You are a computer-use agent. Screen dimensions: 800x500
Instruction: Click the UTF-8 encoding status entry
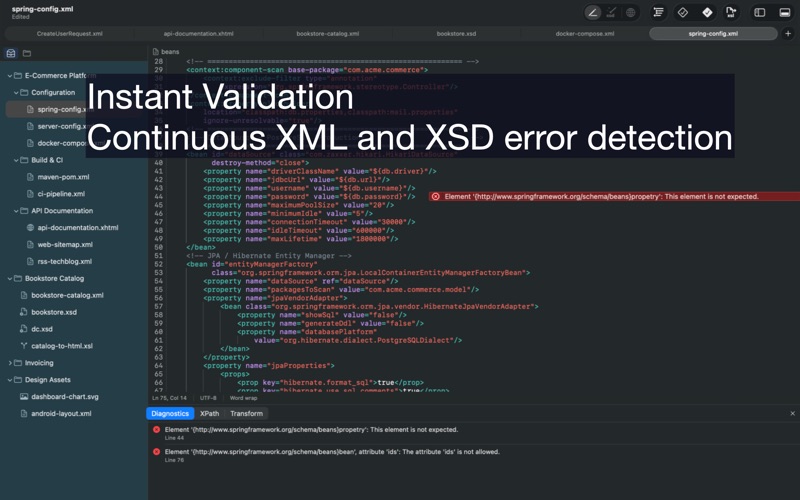[208, 398]
